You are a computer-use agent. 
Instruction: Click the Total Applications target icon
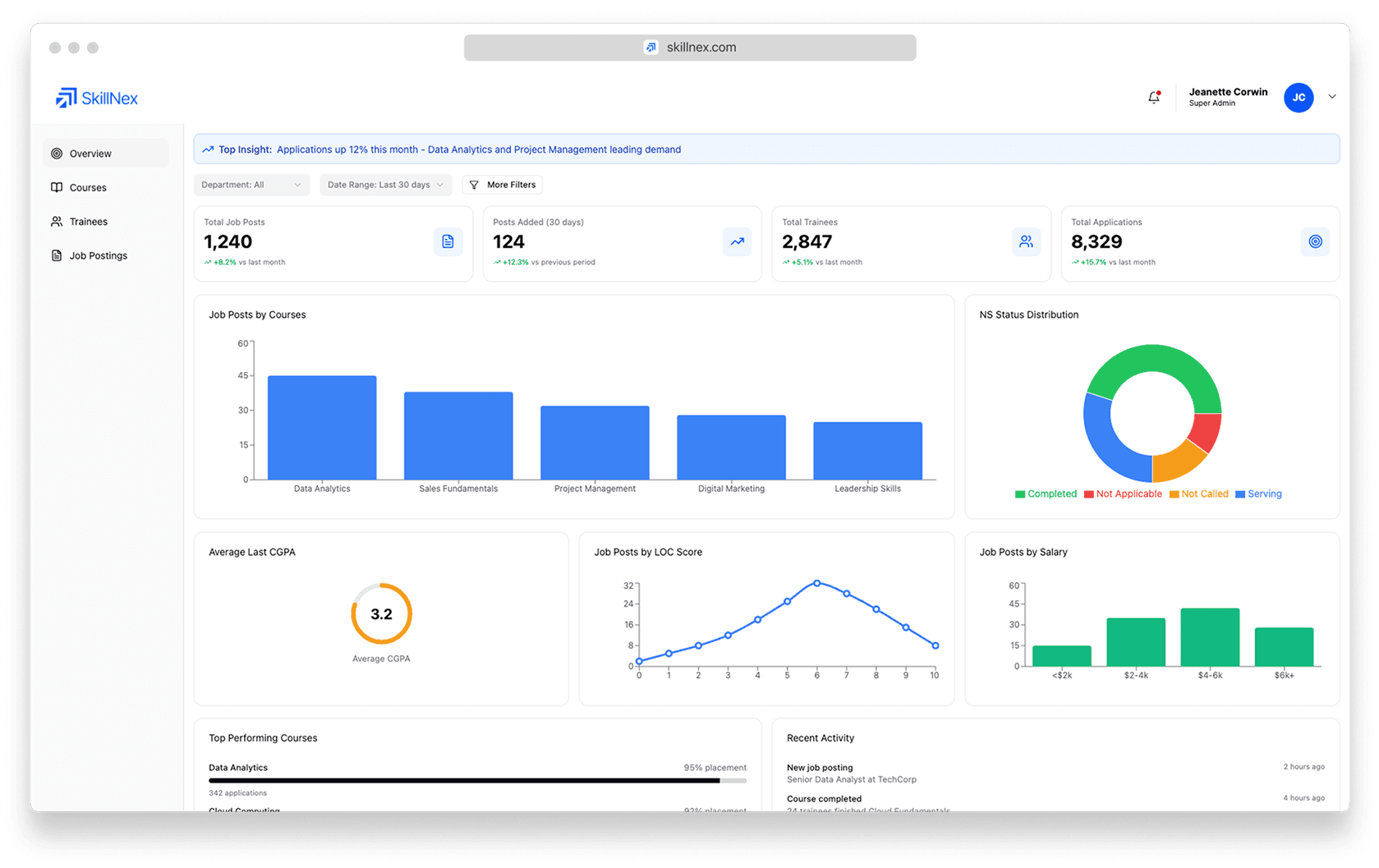click(1315, 241)
